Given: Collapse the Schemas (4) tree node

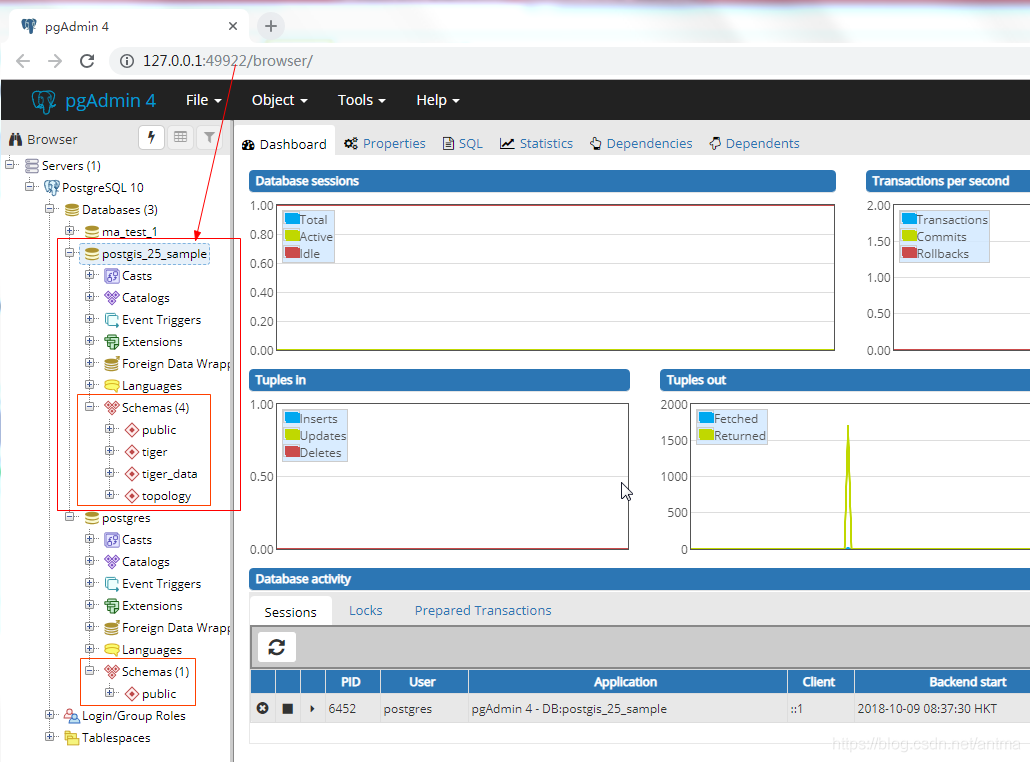Looking at the screenshot, I should (x=91, y=407).
